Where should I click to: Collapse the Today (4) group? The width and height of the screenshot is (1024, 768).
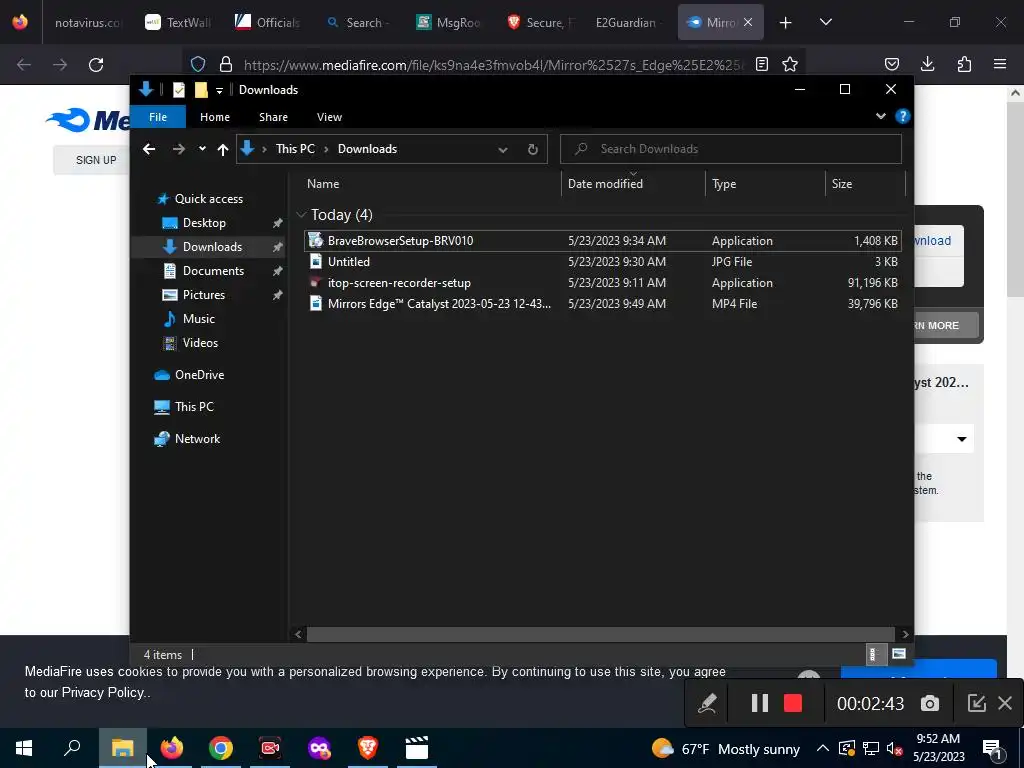click(301, 215)
